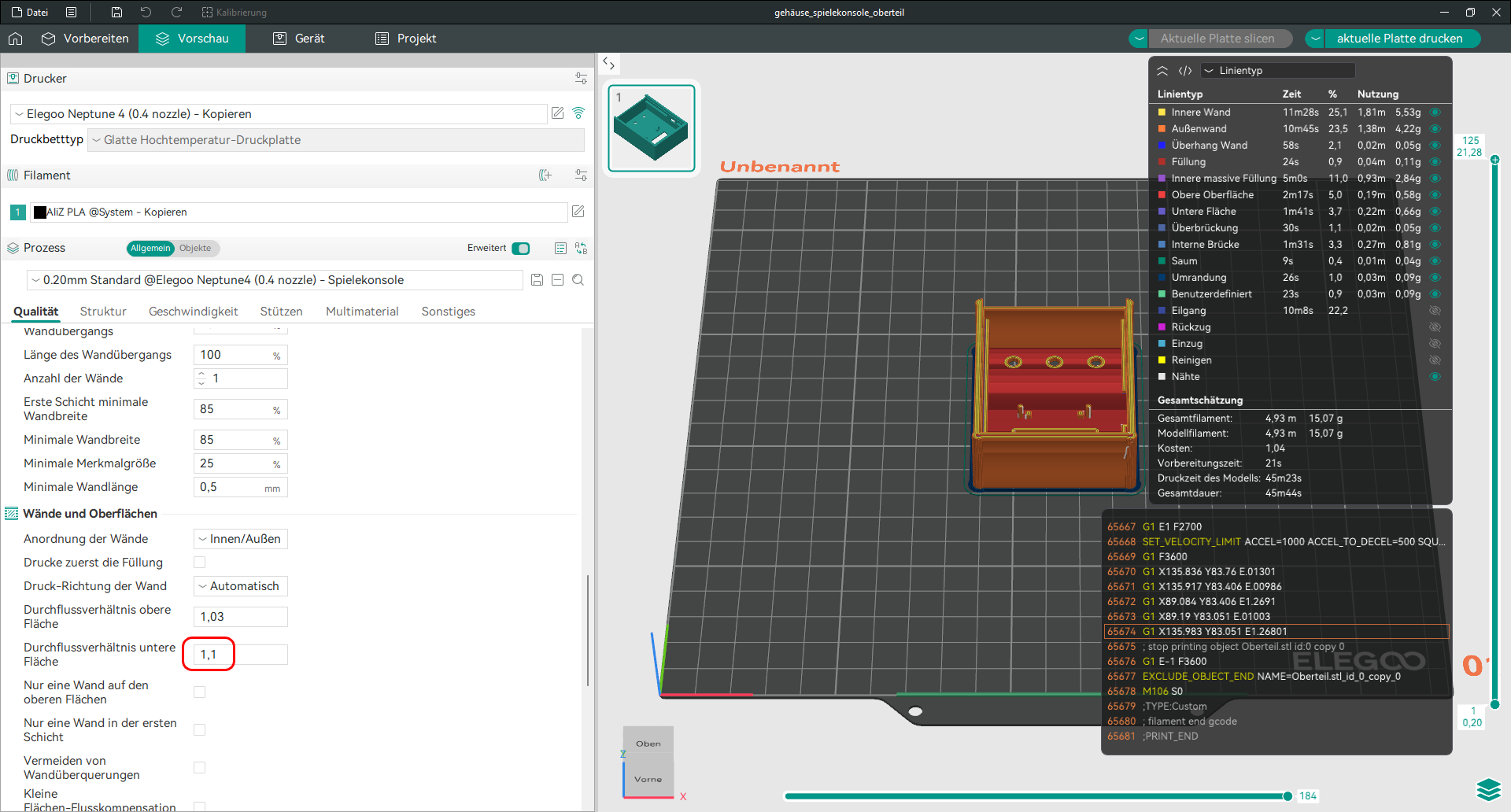This screenshot has width=1511, height=812.
Task: Click the top handle of the layer slider
Action: point(1494,160)
